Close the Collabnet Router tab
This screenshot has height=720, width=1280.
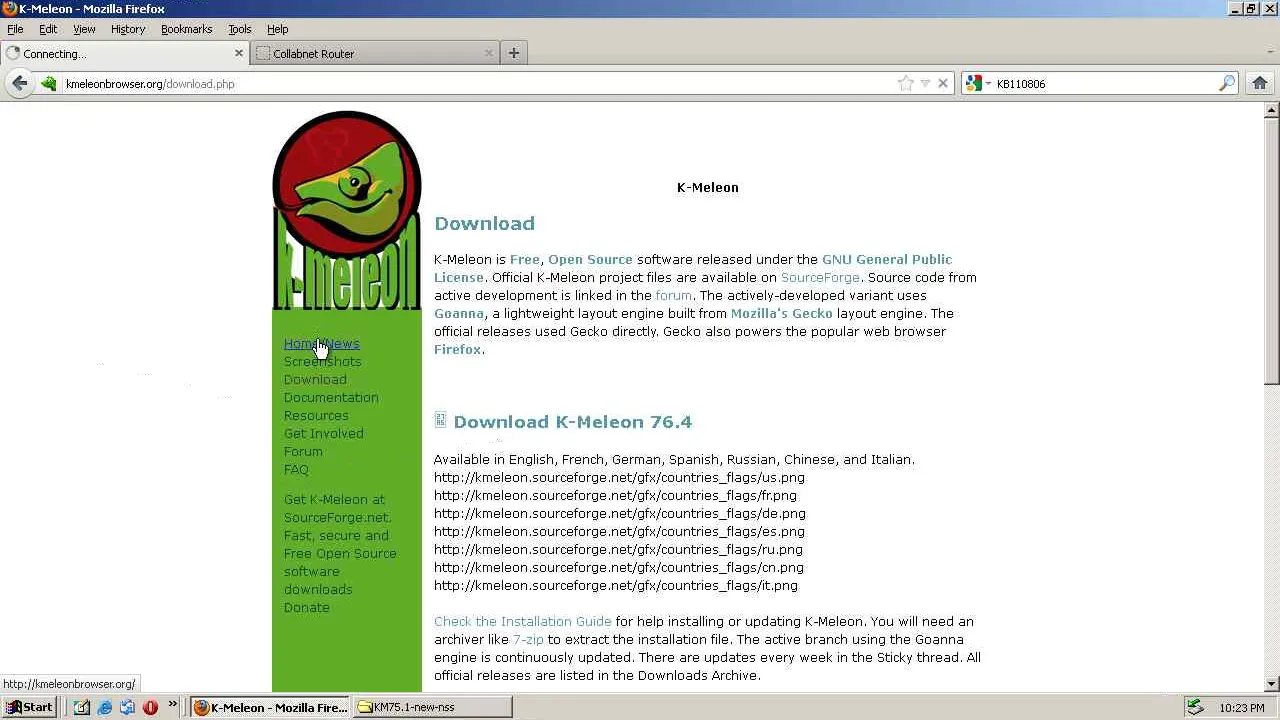(x=488, y=53)
